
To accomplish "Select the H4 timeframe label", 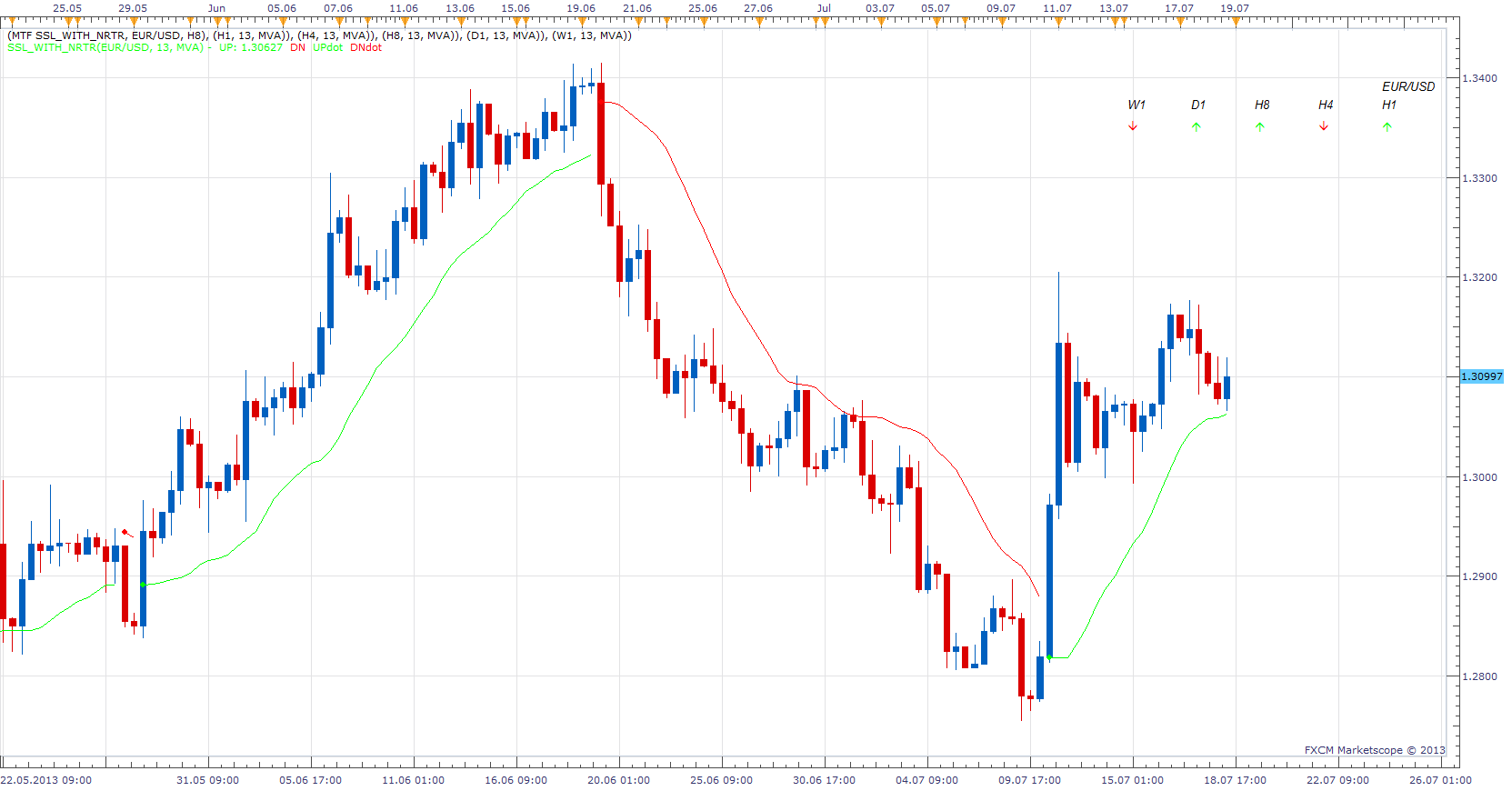I will pos(1326,105).
